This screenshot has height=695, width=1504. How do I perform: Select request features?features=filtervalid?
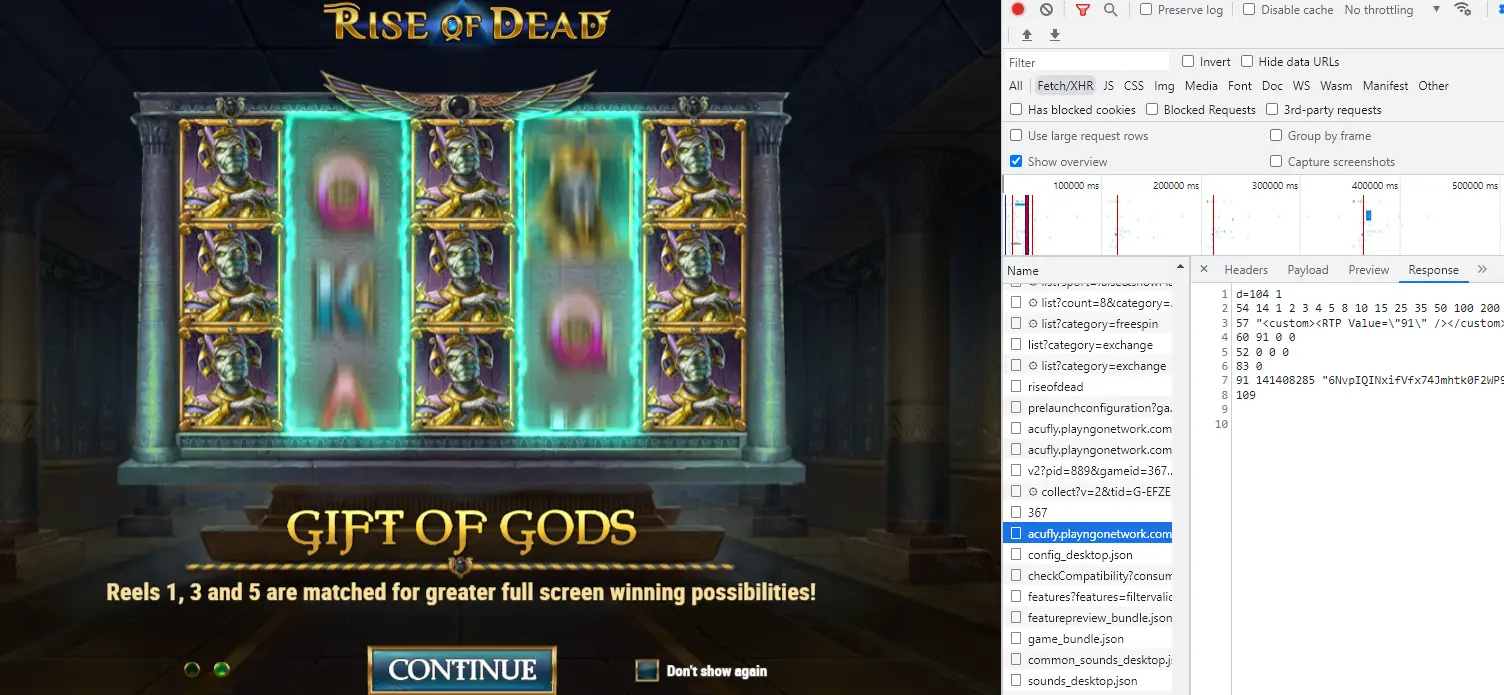[x=1088, y=597]
